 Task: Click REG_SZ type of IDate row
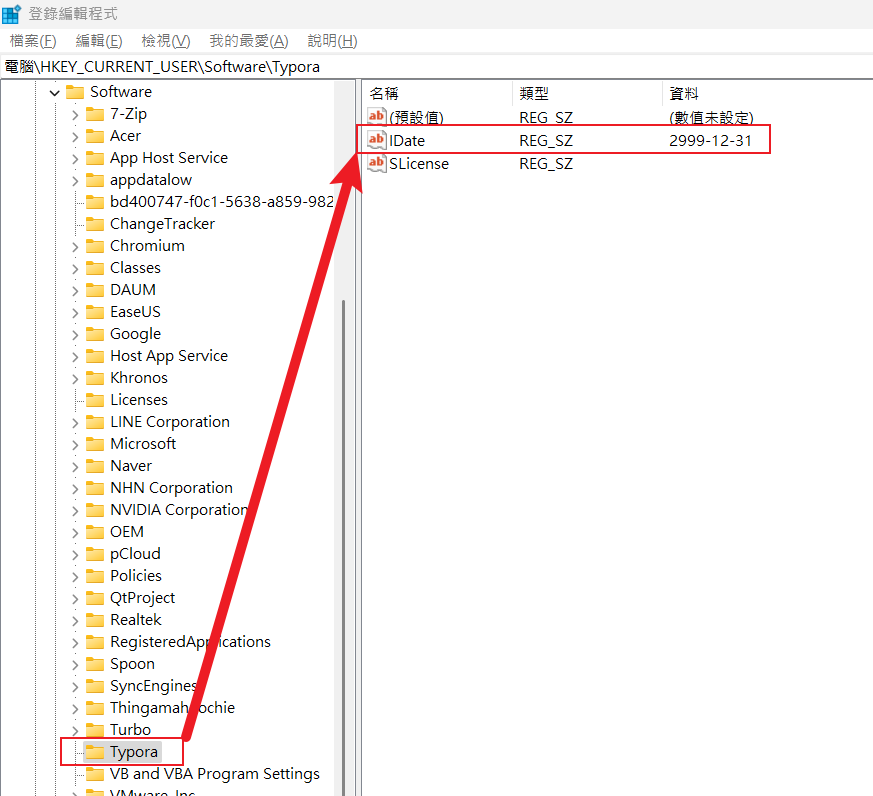546,141
